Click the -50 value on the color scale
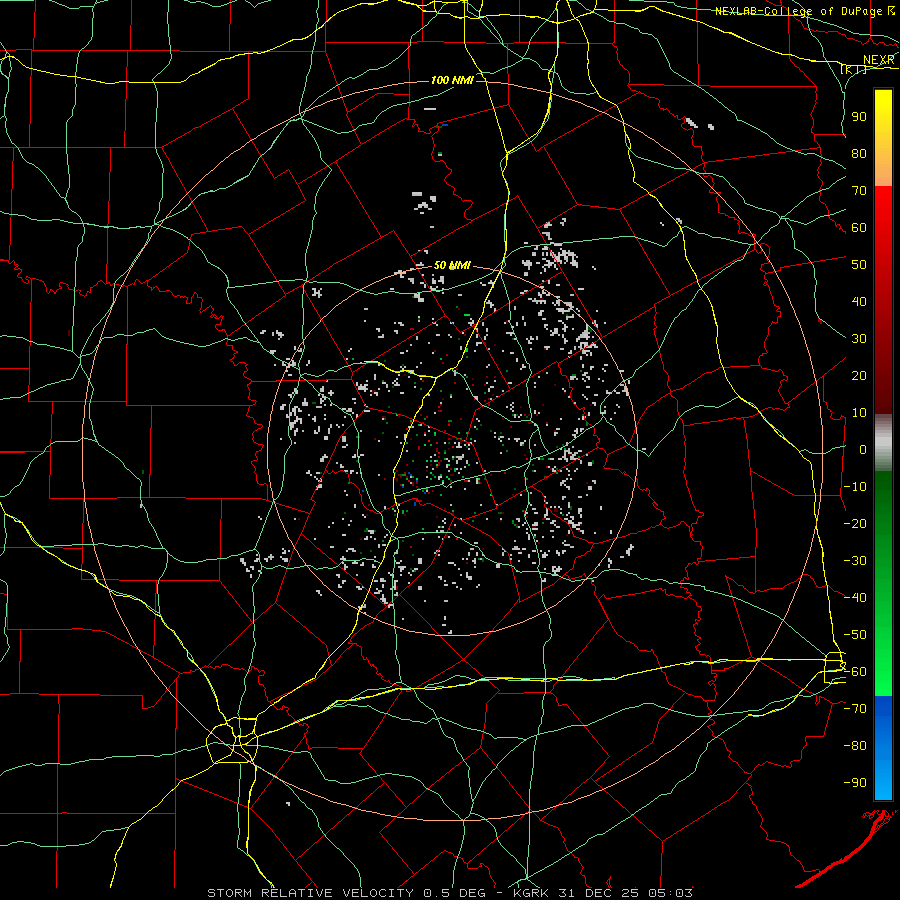Screen dimensions: 900x900 click(x=855, y=635)
